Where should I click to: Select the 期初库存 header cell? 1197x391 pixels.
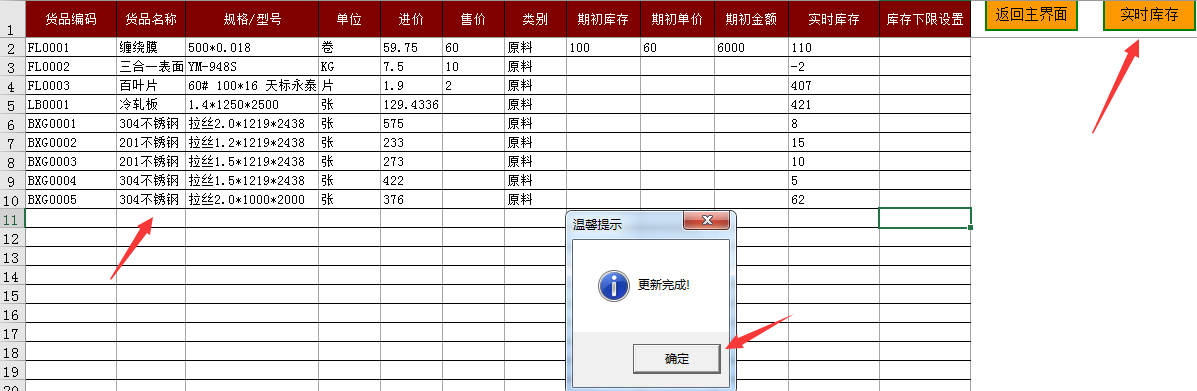603,19
